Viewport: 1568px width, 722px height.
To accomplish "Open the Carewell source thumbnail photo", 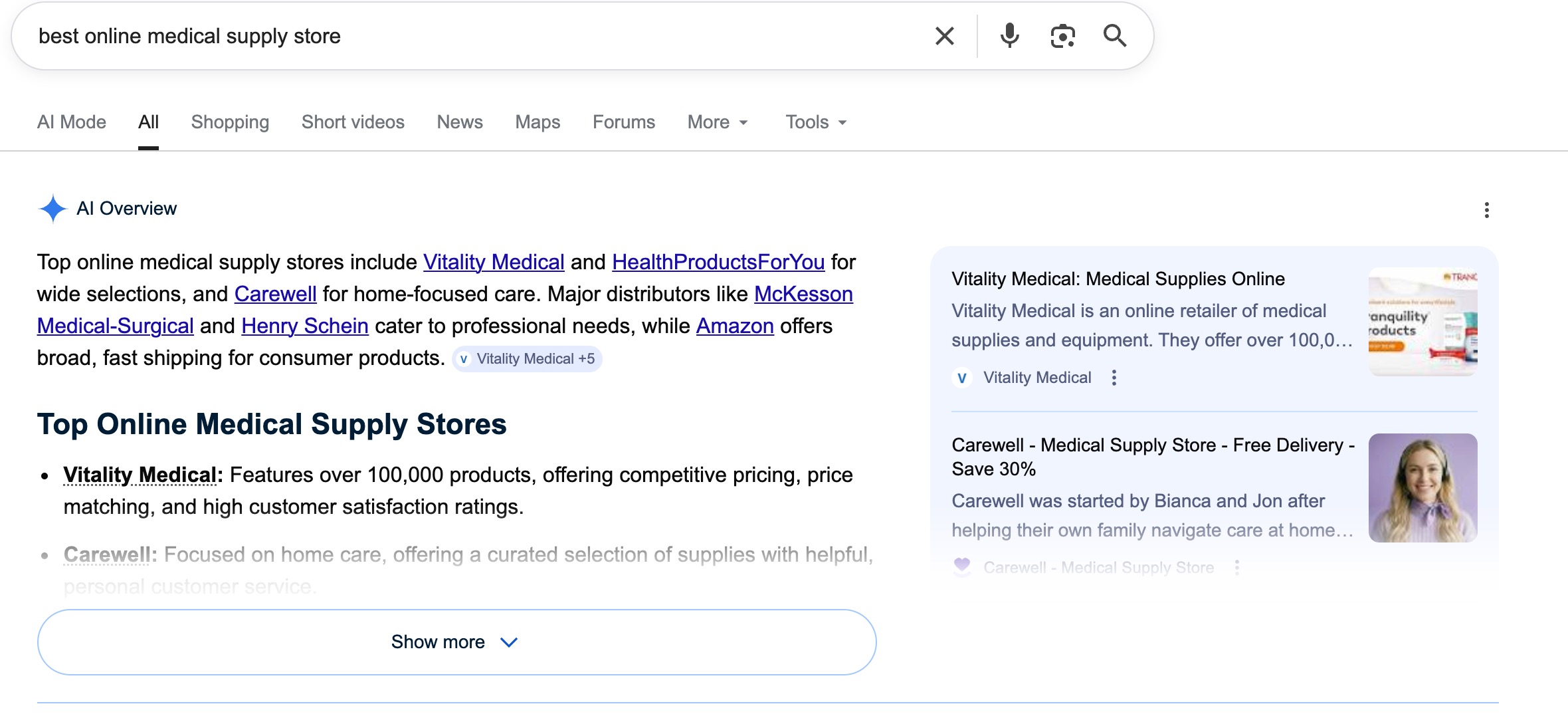I will (1422, 488).
